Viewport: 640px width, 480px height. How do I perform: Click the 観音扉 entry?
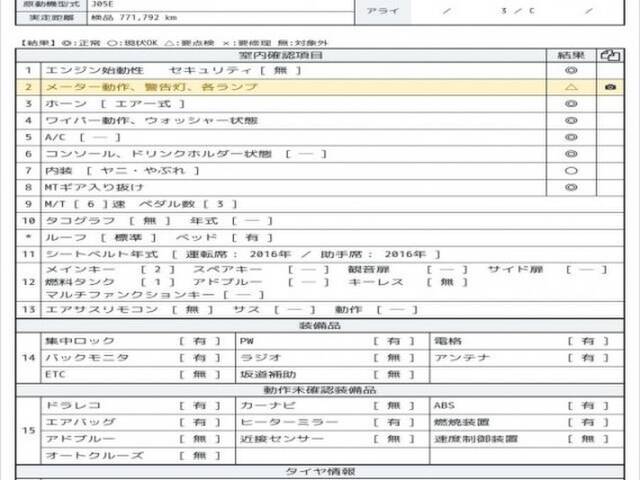tap(407, 269)
